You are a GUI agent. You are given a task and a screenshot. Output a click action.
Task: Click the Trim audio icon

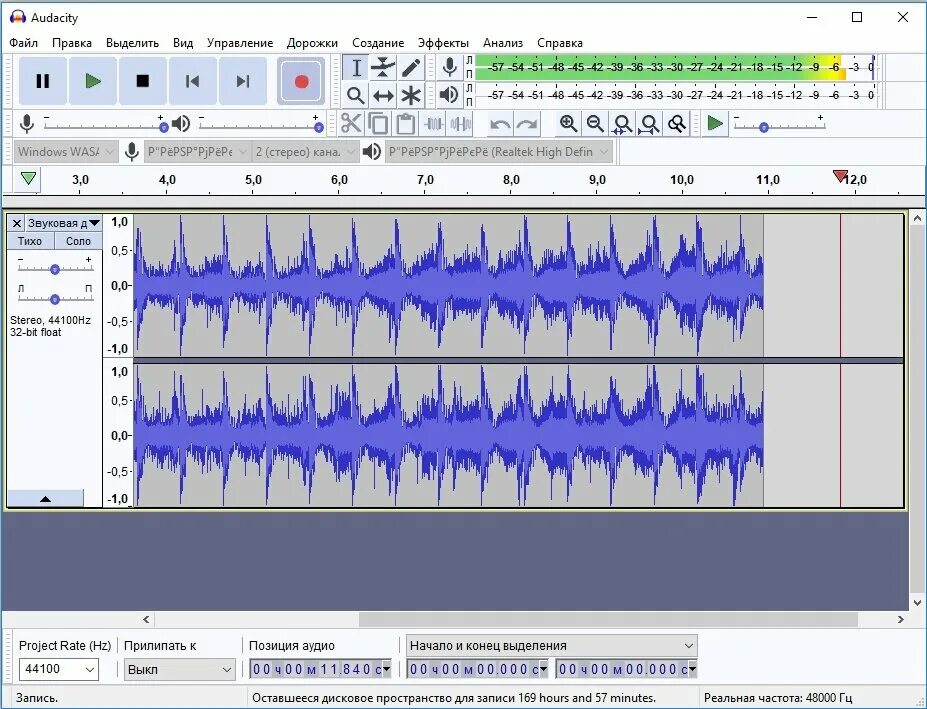[433, 124]
